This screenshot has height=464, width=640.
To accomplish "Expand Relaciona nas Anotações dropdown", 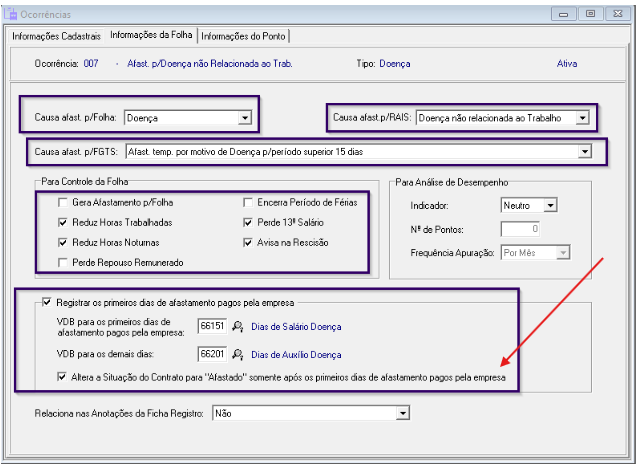I will pos(402,413).
